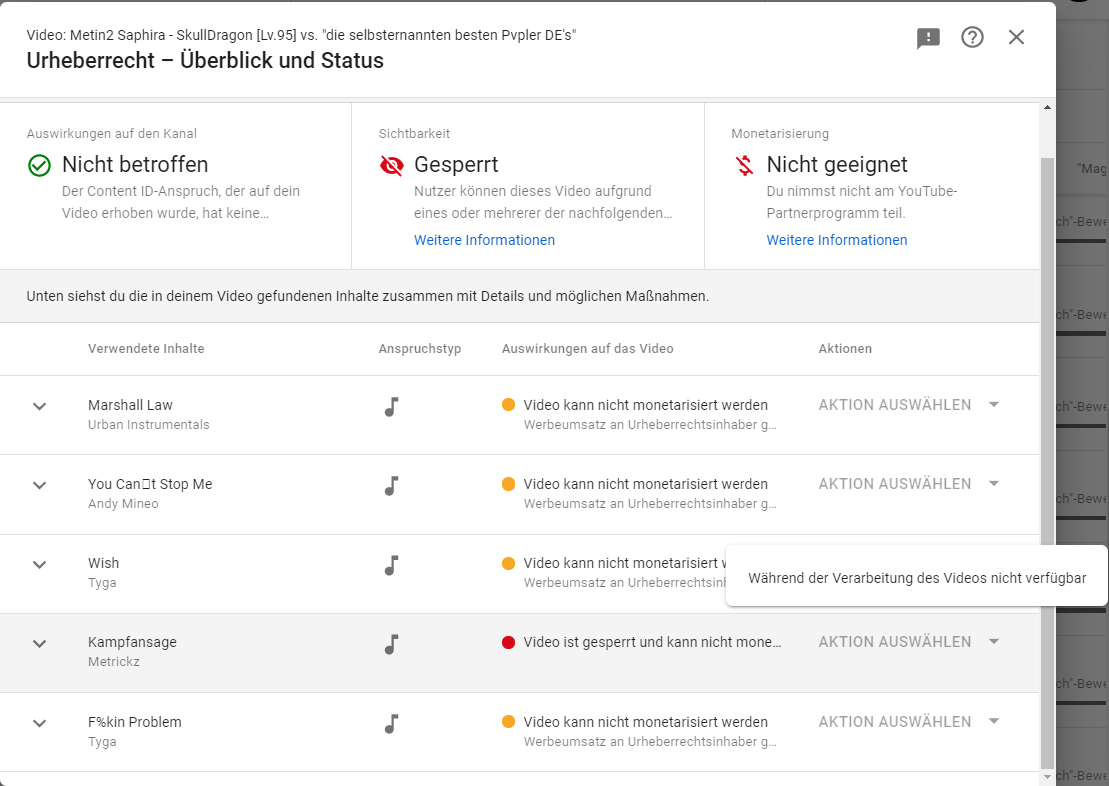This screenshot has height=786, width=1109.
Task: Click orange status dot in Marshall Law row
Action: click(508, 405)
